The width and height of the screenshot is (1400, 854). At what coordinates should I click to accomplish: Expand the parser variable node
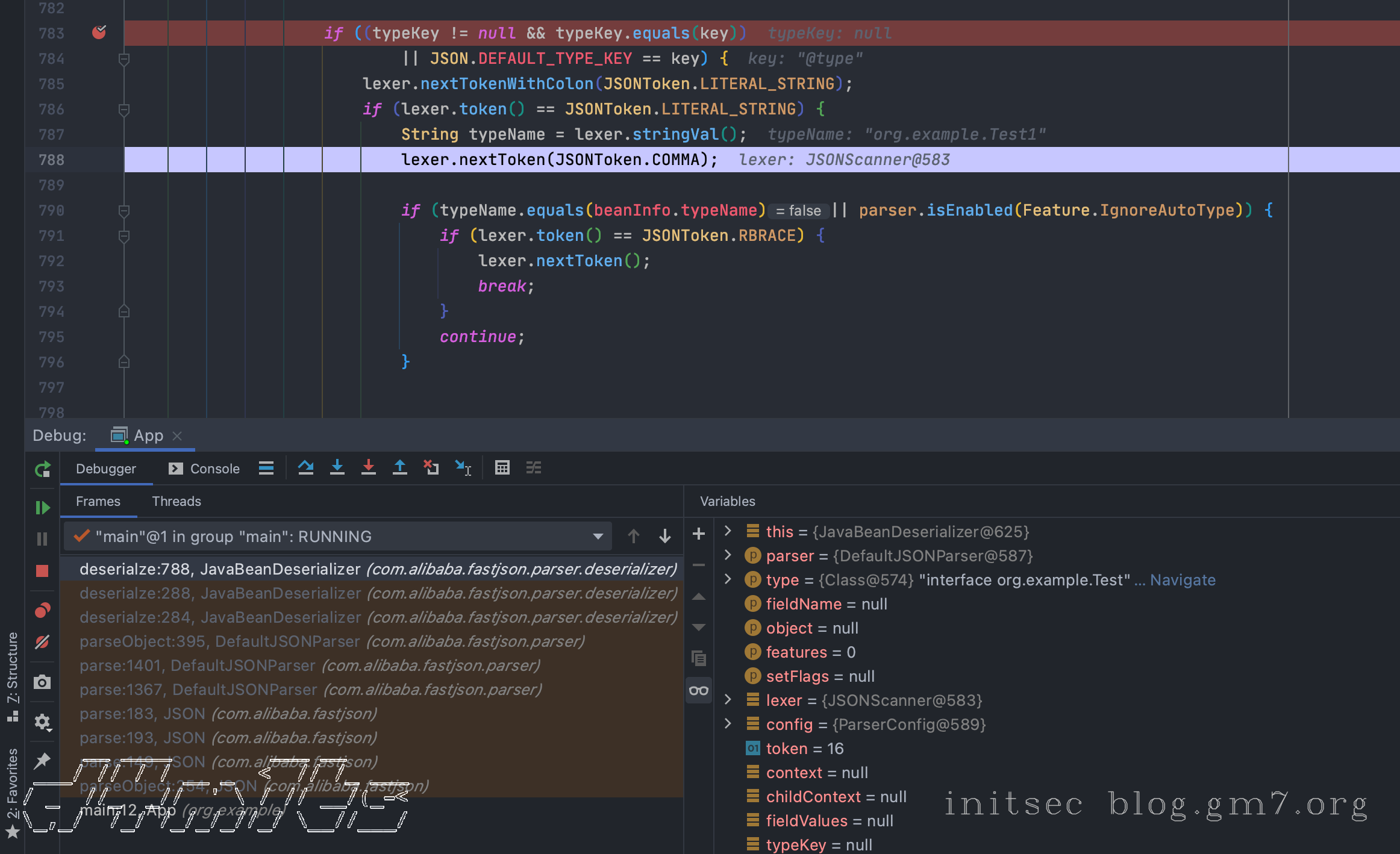click(x=728, y=555)
